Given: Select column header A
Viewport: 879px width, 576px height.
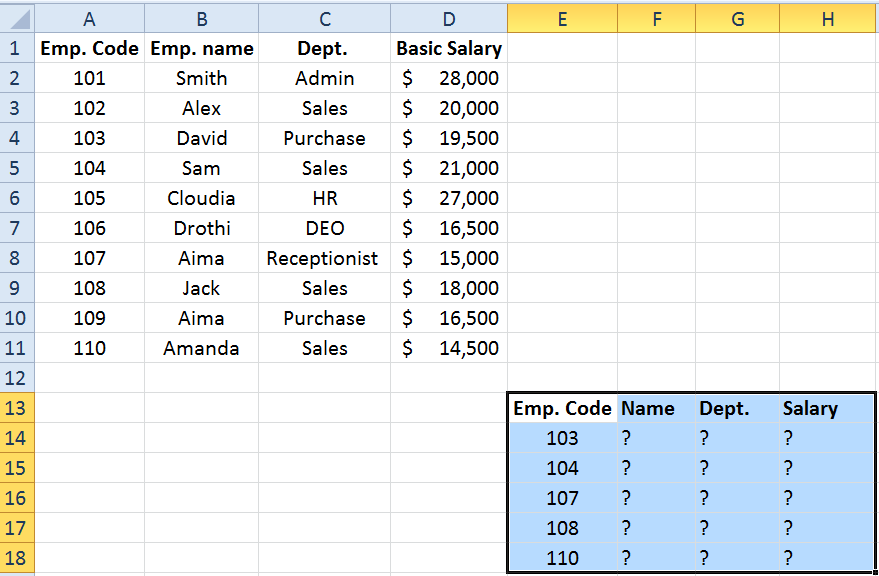Looking at the screenshot, I should tap(89, 19).
